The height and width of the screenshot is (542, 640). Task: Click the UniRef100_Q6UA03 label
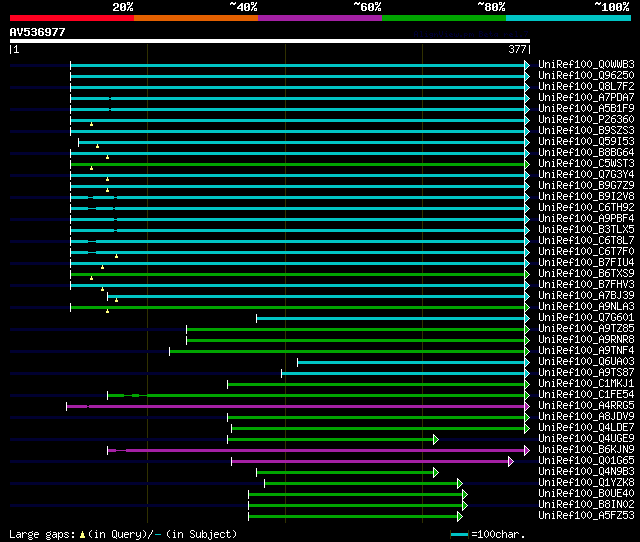coord(586,362)
